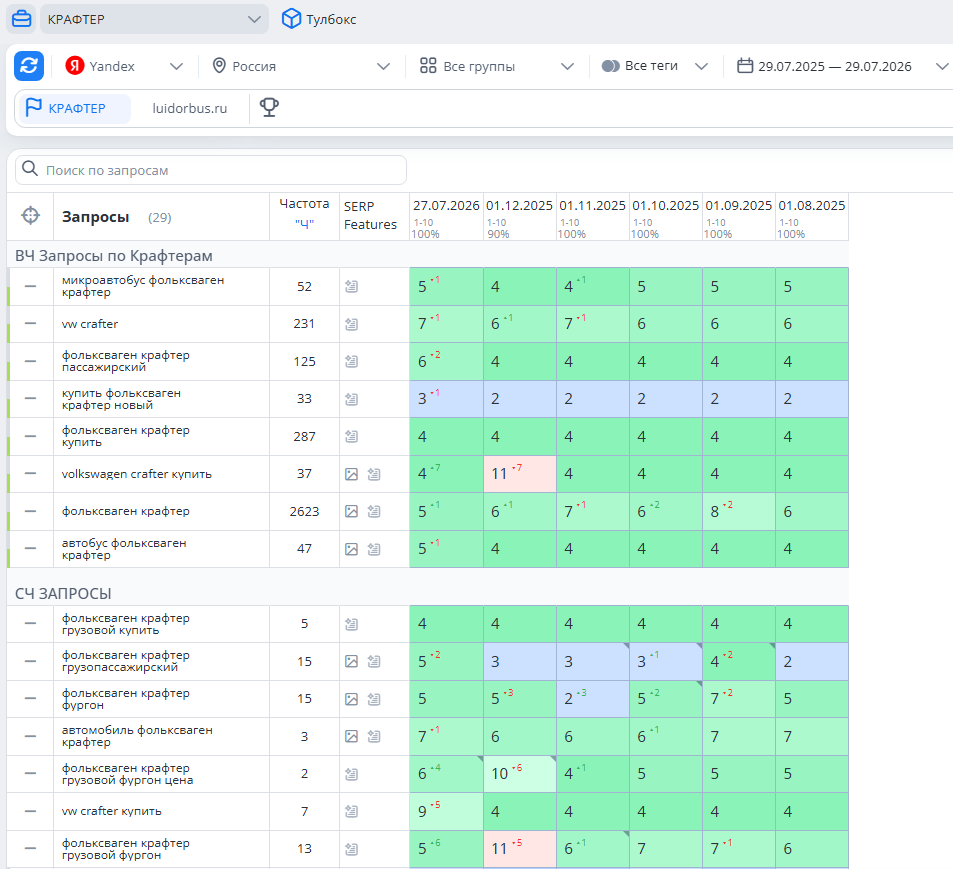Click the location pin icon beside Россия

pyautogui.click(x=219, y=66)
